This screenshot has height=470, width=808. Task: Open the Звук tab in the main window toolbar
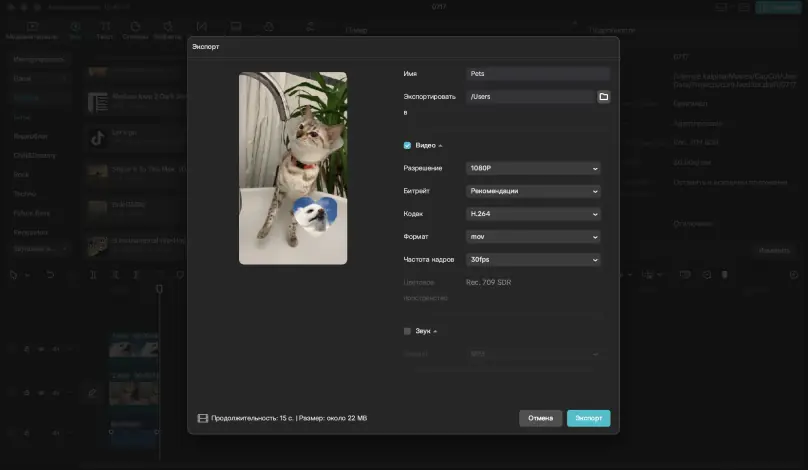75,30
